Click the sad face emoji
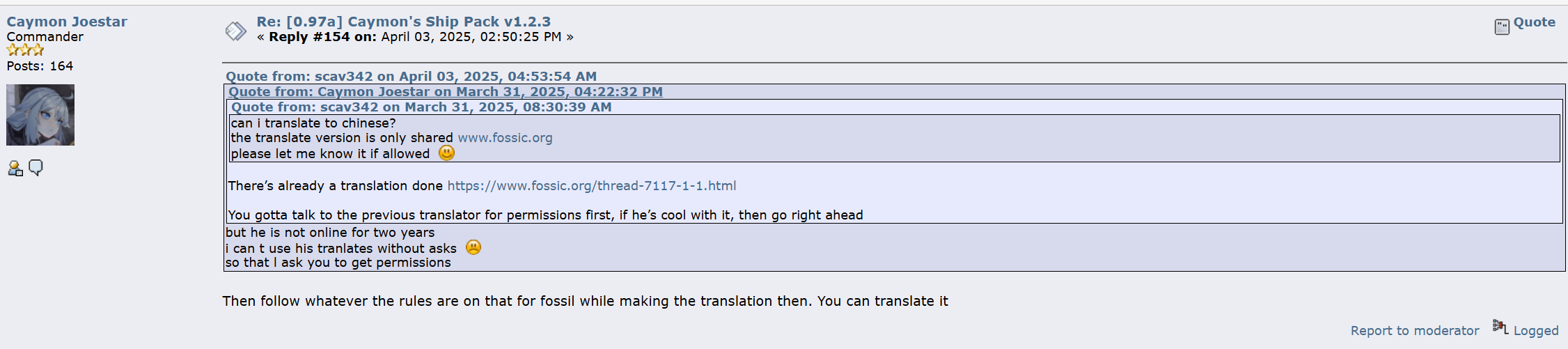The height and width of the screenshot is (349, 1568). click(x=473, y=247)
